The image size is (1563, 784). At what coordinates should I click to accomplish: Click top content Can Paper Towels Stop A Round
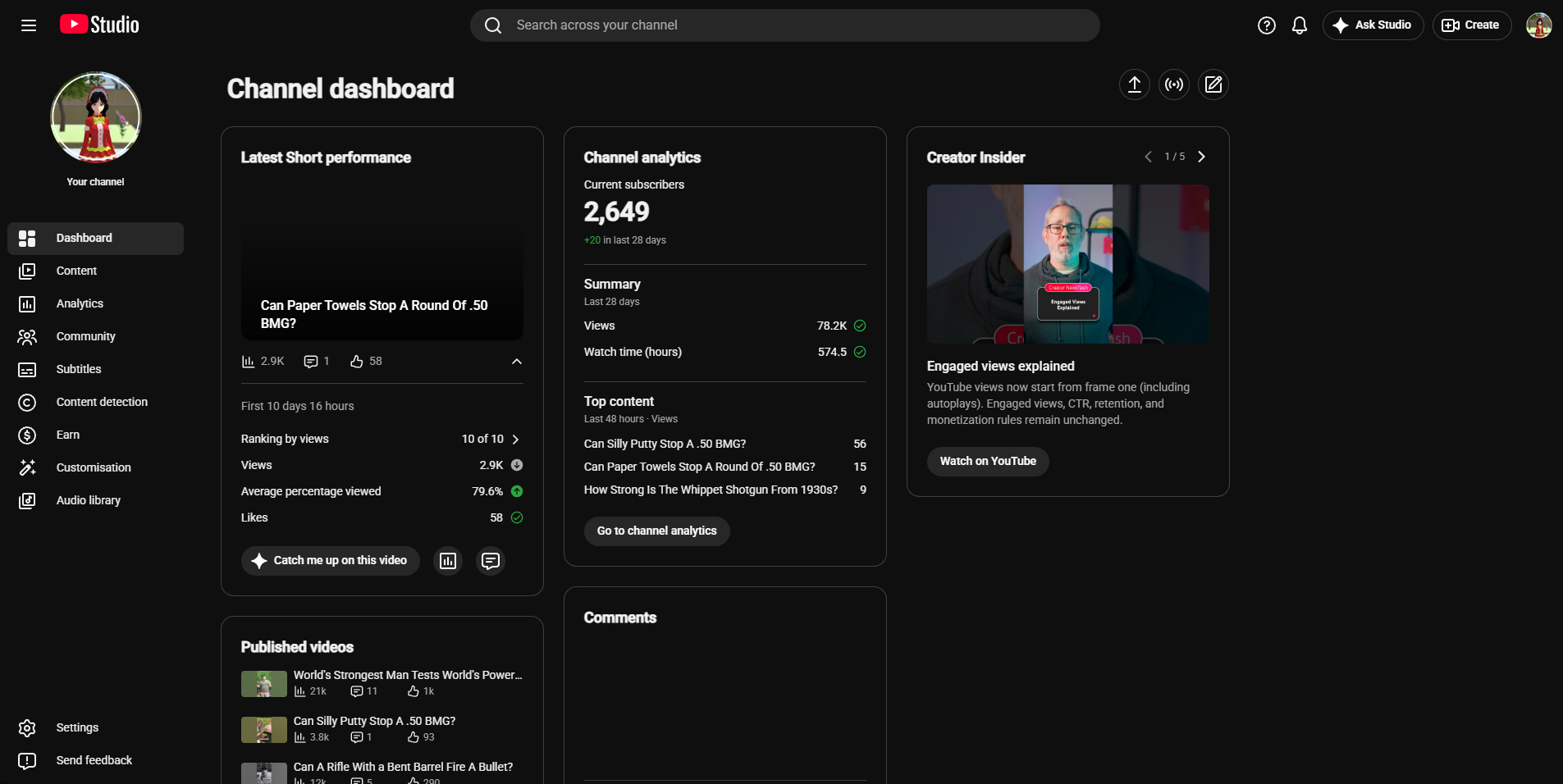pyautogui.click(x=700, y=467)
